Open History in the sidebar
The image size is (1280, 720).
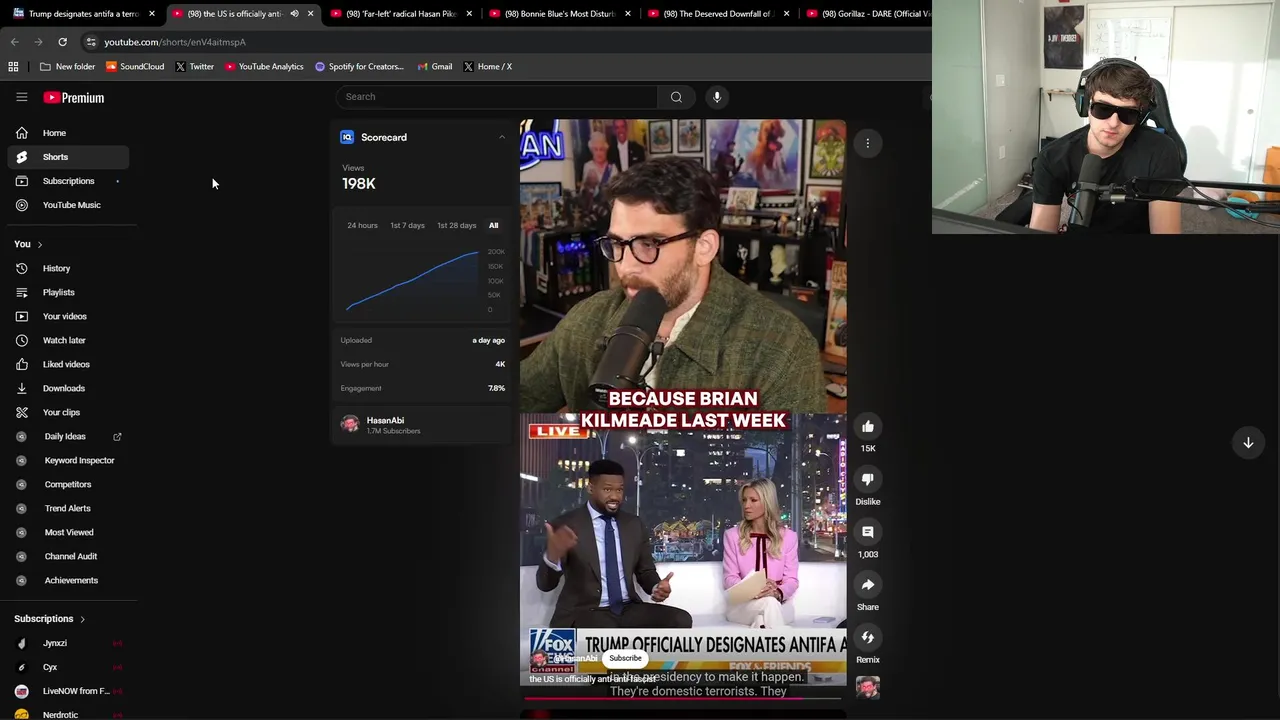[x=68, y=268]
